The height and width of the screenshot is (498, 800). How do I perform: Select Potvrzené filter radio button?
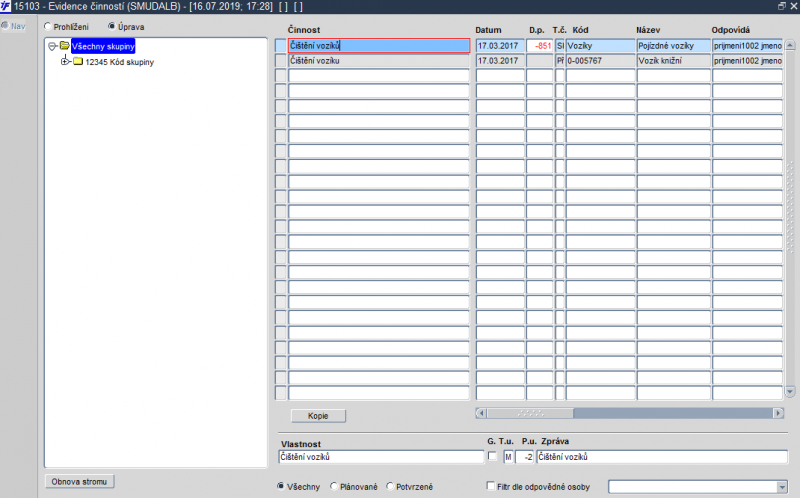(x=390, y=486)
